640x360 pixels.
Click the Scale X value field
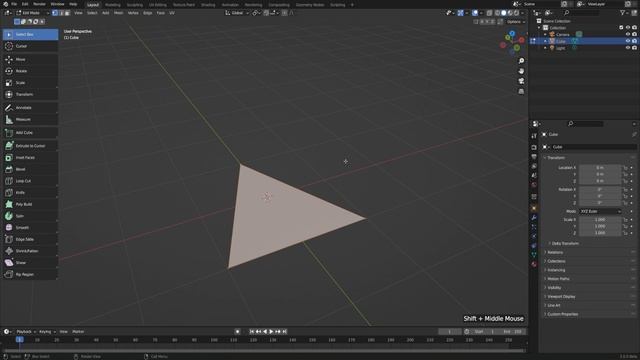pyautogui.click(x=600, y=220)
